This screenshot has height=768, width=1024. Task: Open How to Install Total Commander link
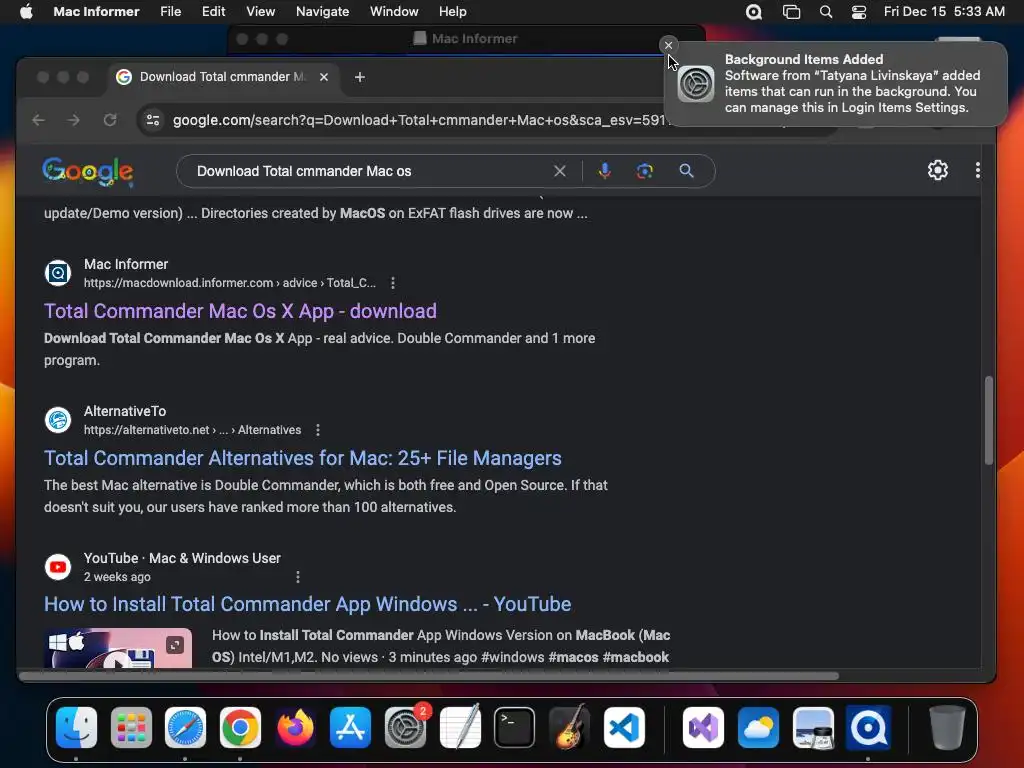[x=307, y=604]
